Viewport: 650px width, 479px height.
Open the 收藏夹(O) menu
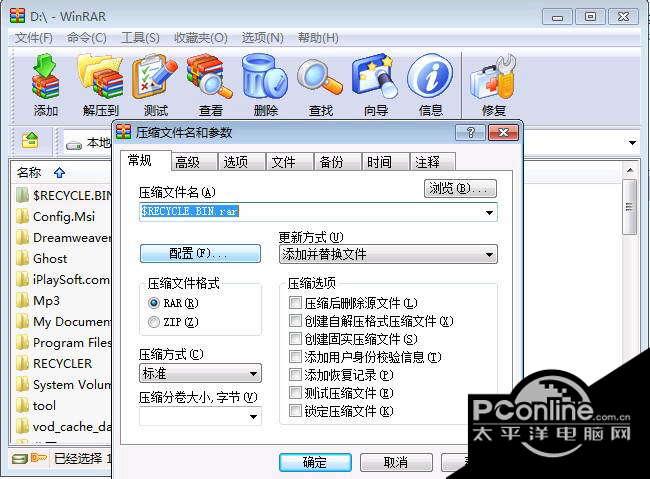[201, 38]
